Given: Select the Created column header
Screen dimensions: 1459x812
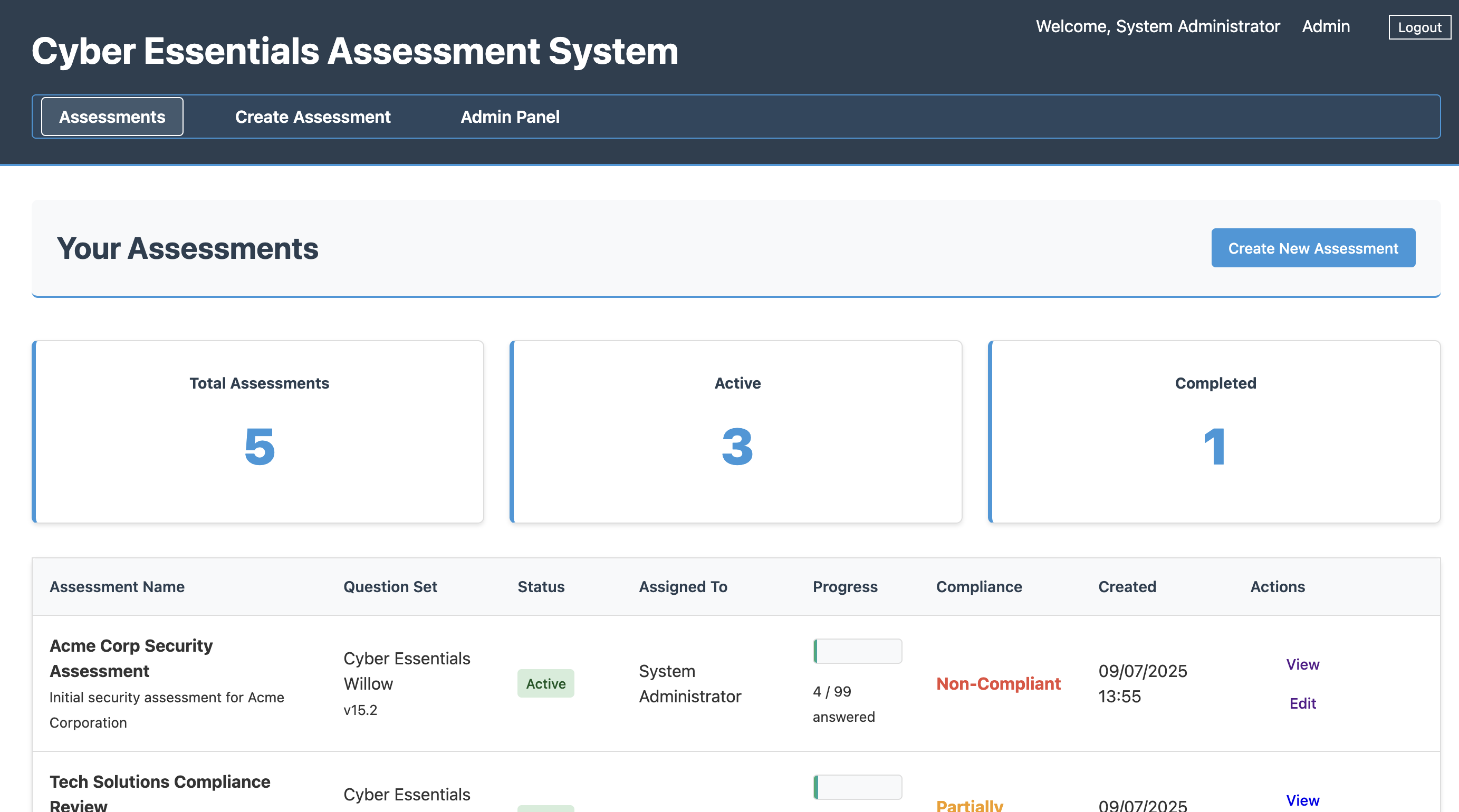Looking at the screenshot, I should (1127, 587).
